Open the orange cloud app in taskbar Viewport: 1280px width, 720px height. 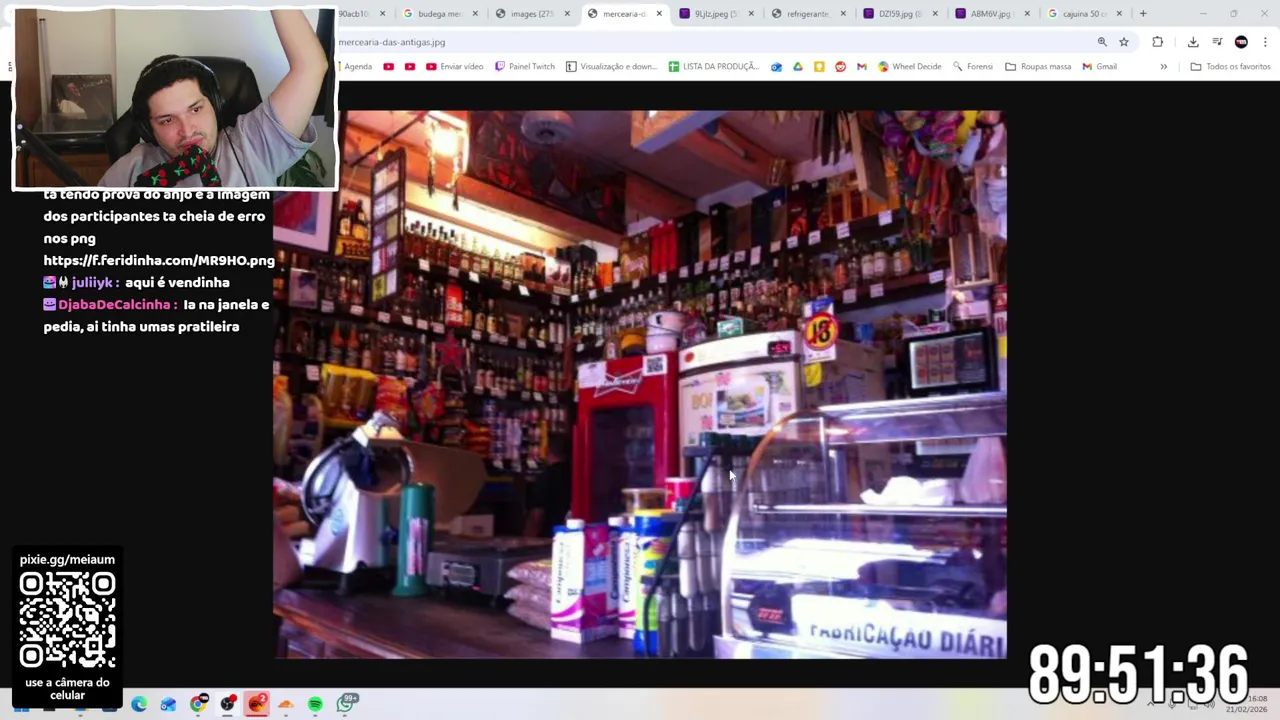pos(286,705)
